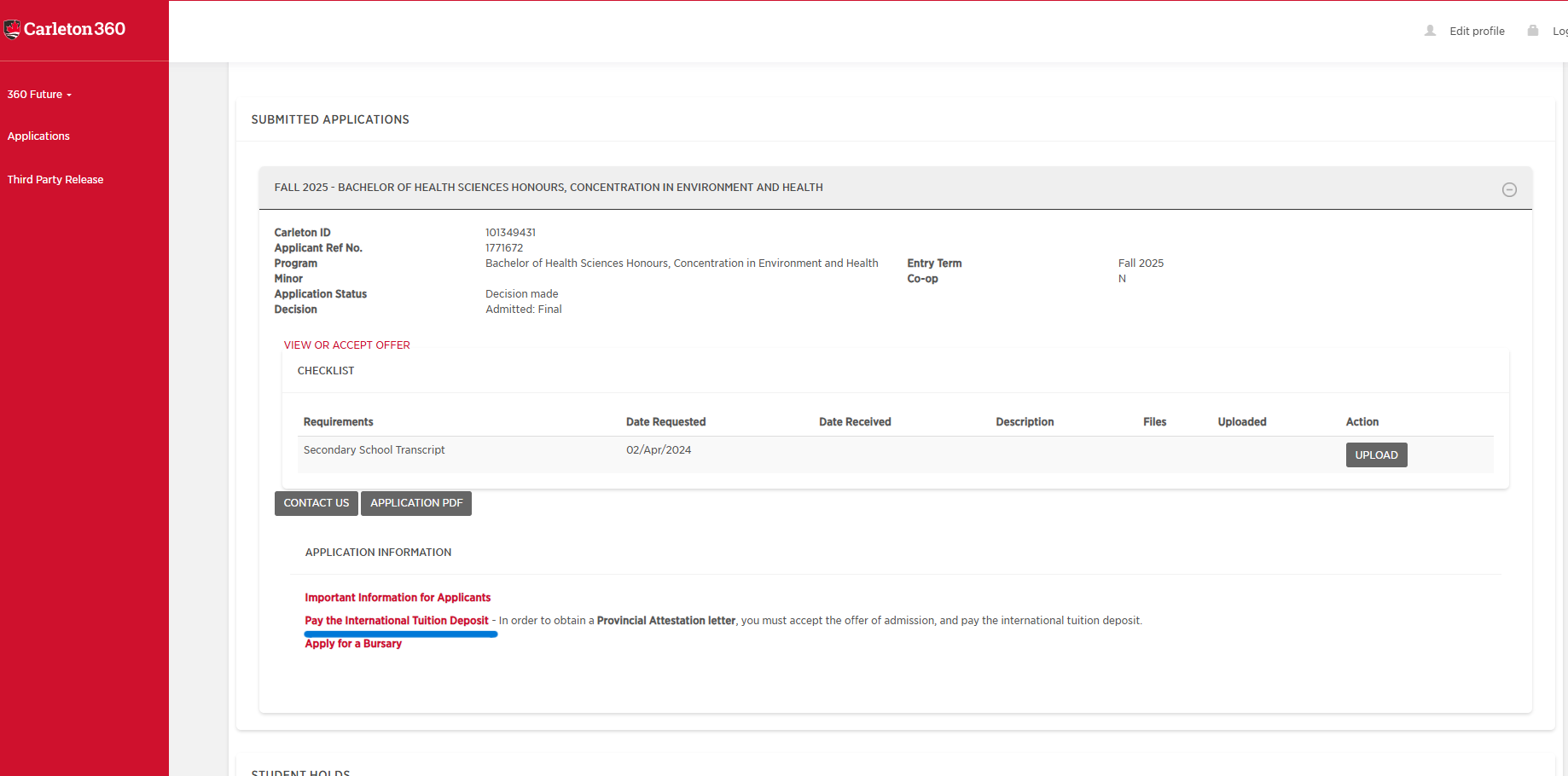The image size is (1568, 776).
Task: Click the Carleton360 shield logo
Action: click(x=12, y=30)
